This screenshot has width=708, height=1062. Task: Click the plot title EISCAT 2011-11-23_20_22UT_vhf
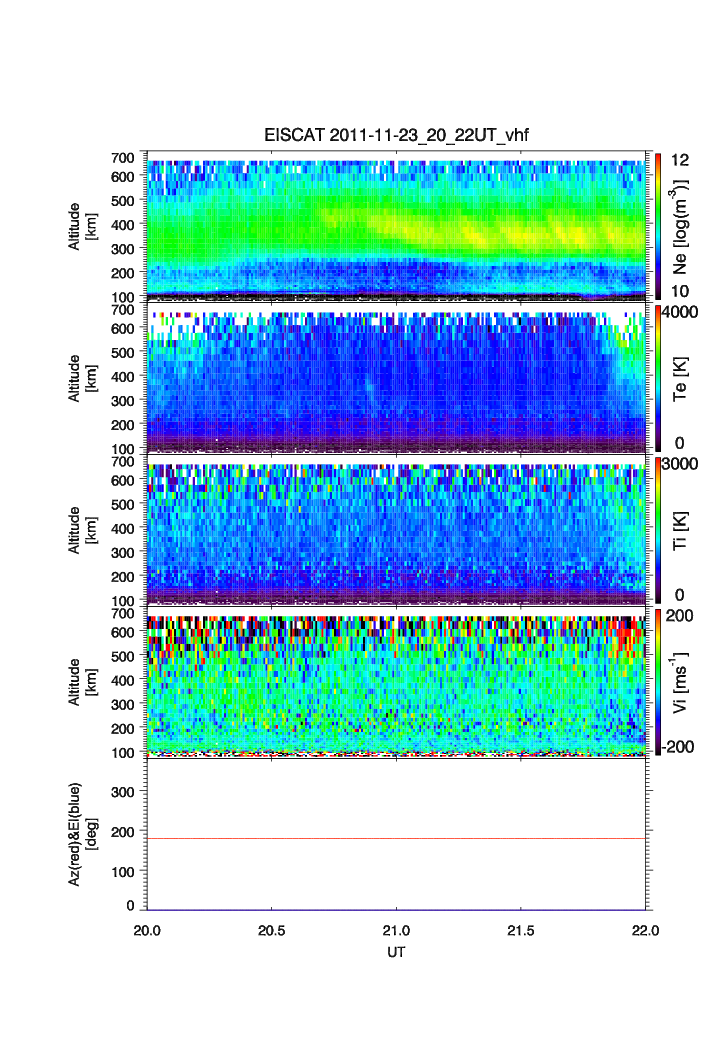(396, 135)
